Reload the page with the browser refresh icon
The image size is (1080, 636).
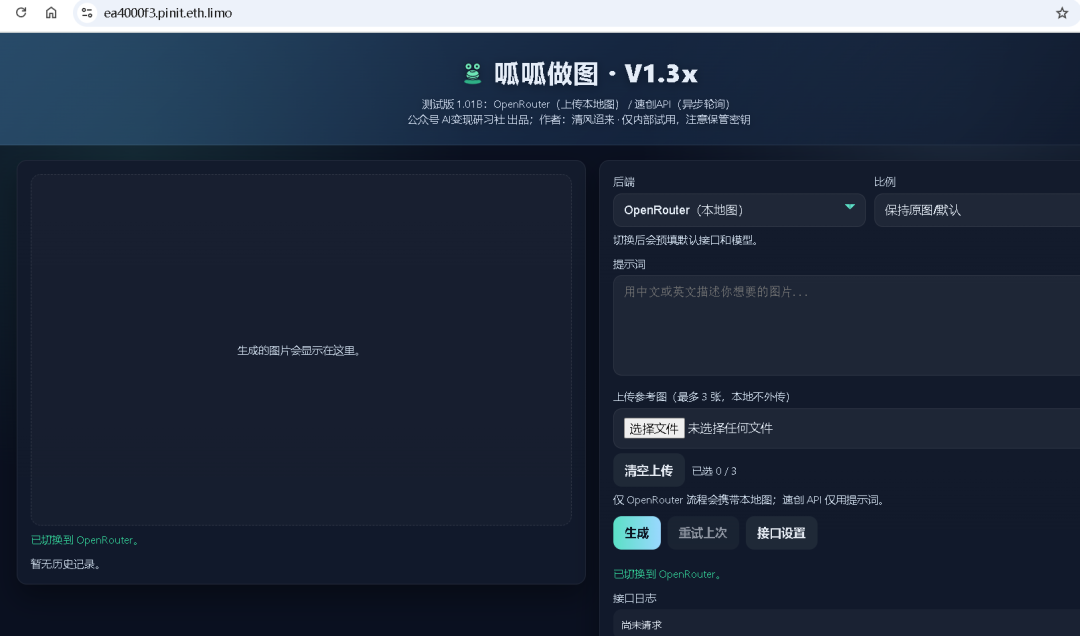[x=21, y=12]
